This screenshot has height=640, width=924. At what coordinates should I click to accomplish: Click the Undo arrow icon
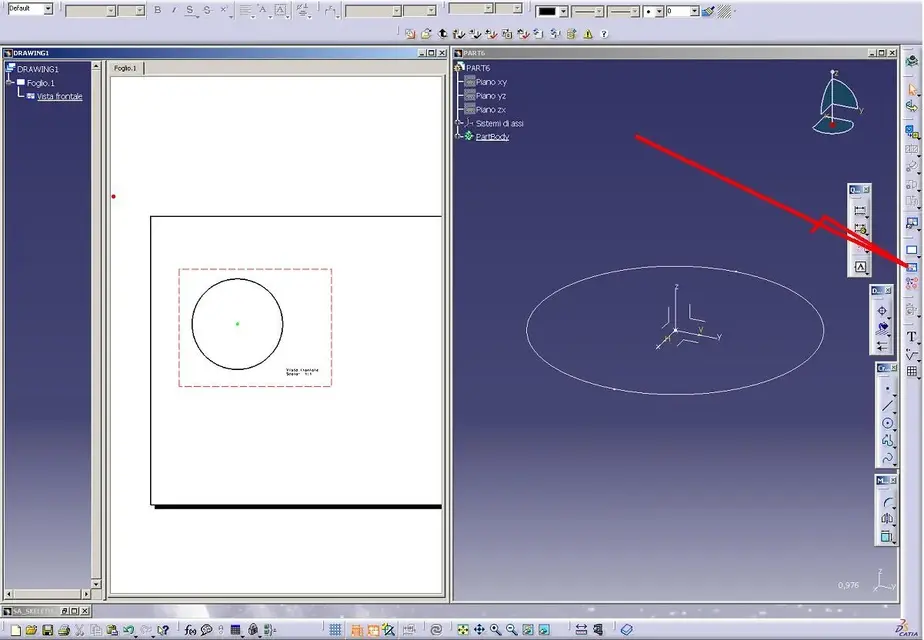point(129,630)
